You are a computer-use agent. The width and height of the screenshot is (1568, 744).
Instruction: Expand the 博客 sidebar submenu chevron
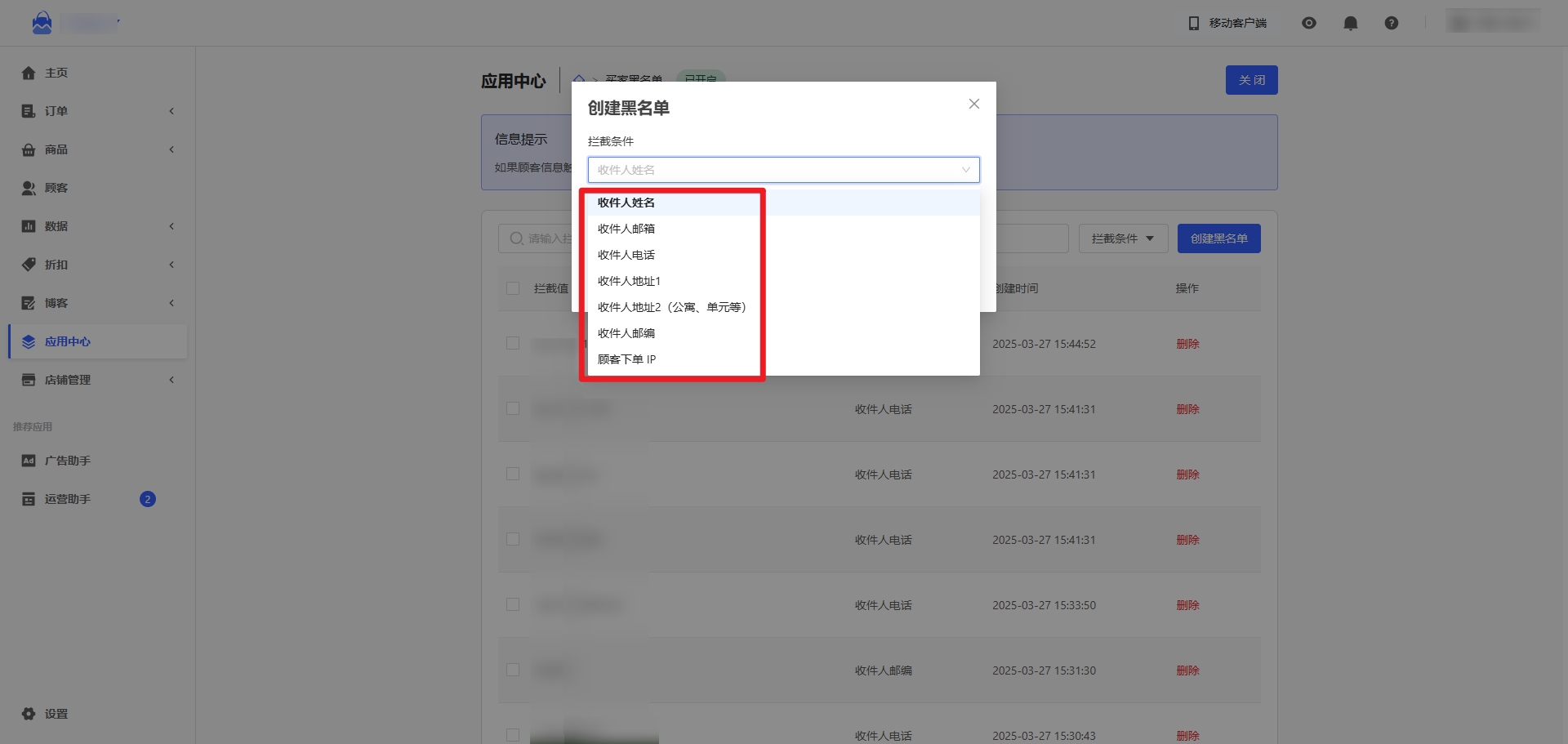click(x=171, y=303)
